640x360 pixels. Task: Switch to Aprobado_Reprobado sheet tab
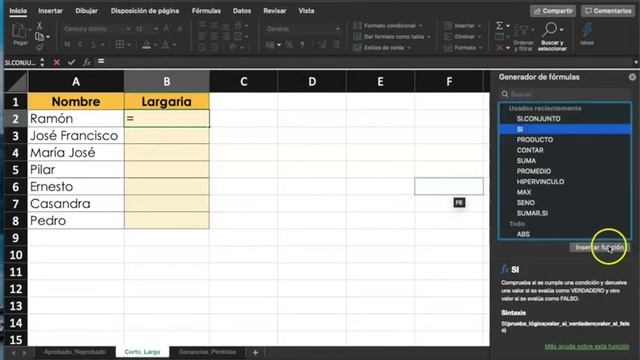[75, 352]
